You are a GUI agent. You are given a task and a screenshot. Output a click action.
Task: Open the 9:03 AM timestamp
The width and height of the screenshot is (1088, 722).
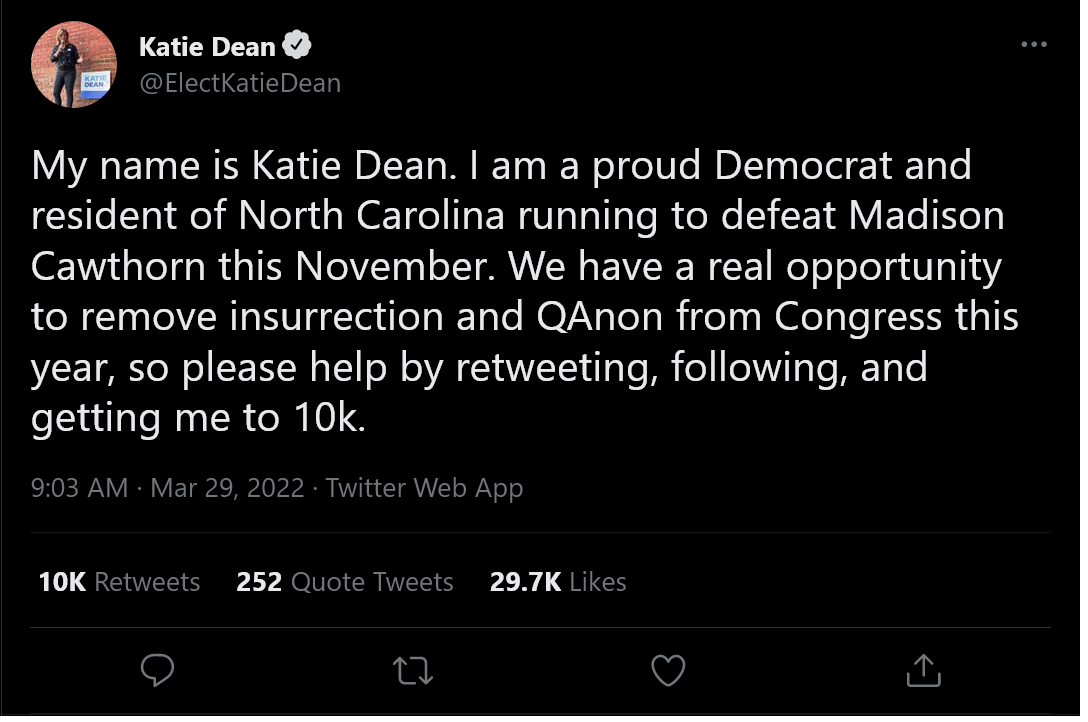coord(79,488)
